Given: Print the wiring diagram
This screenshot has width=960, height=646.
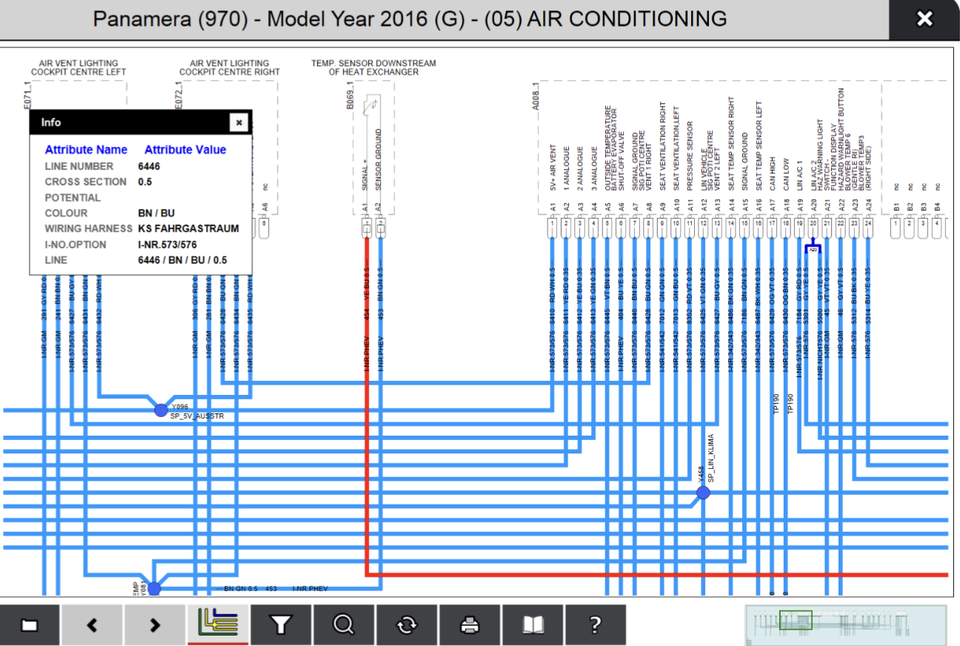Looking at the screenshot, I should coord(470,625).
